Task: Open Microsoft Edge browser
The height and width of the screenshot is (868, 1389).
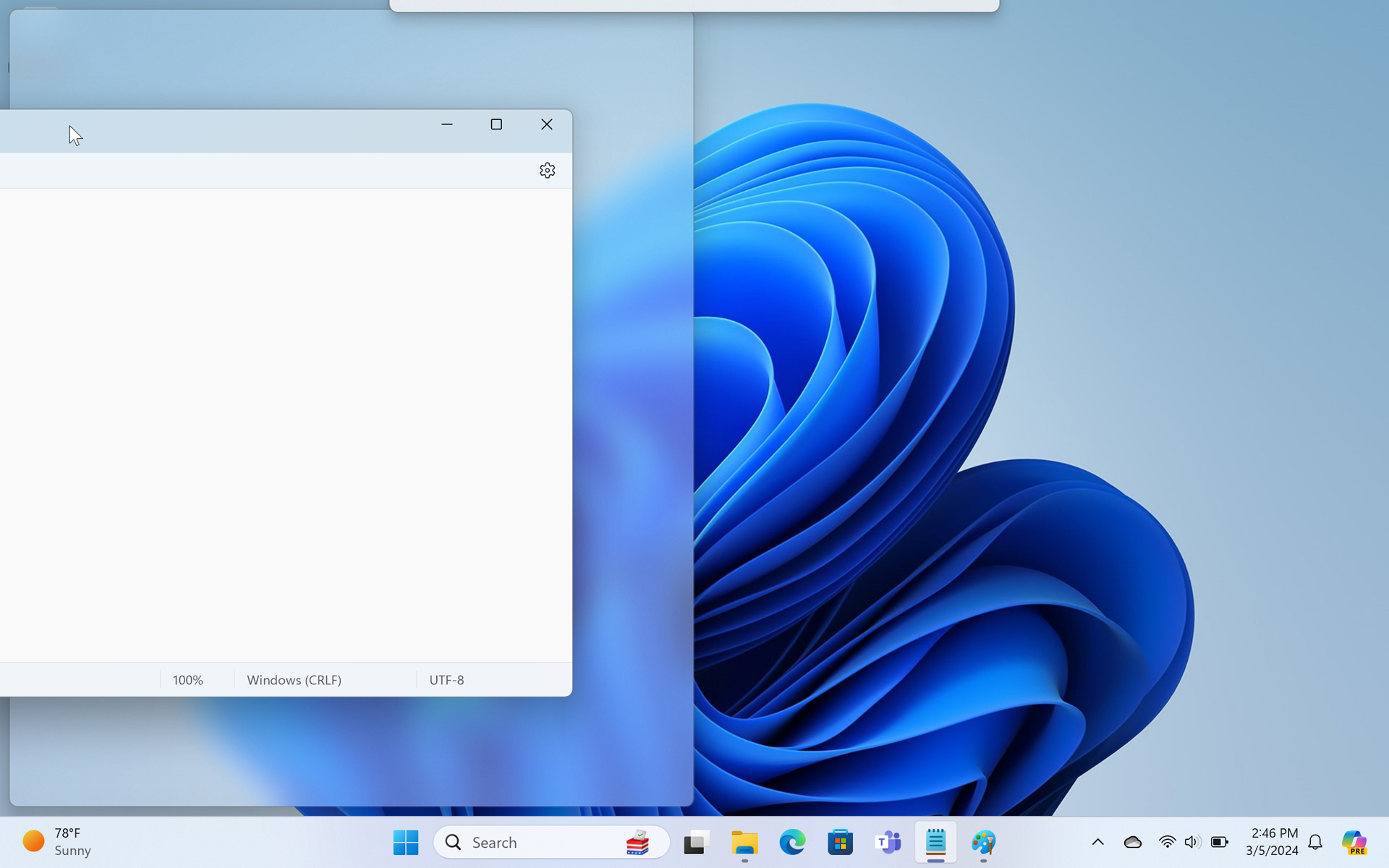Action: 792,842
